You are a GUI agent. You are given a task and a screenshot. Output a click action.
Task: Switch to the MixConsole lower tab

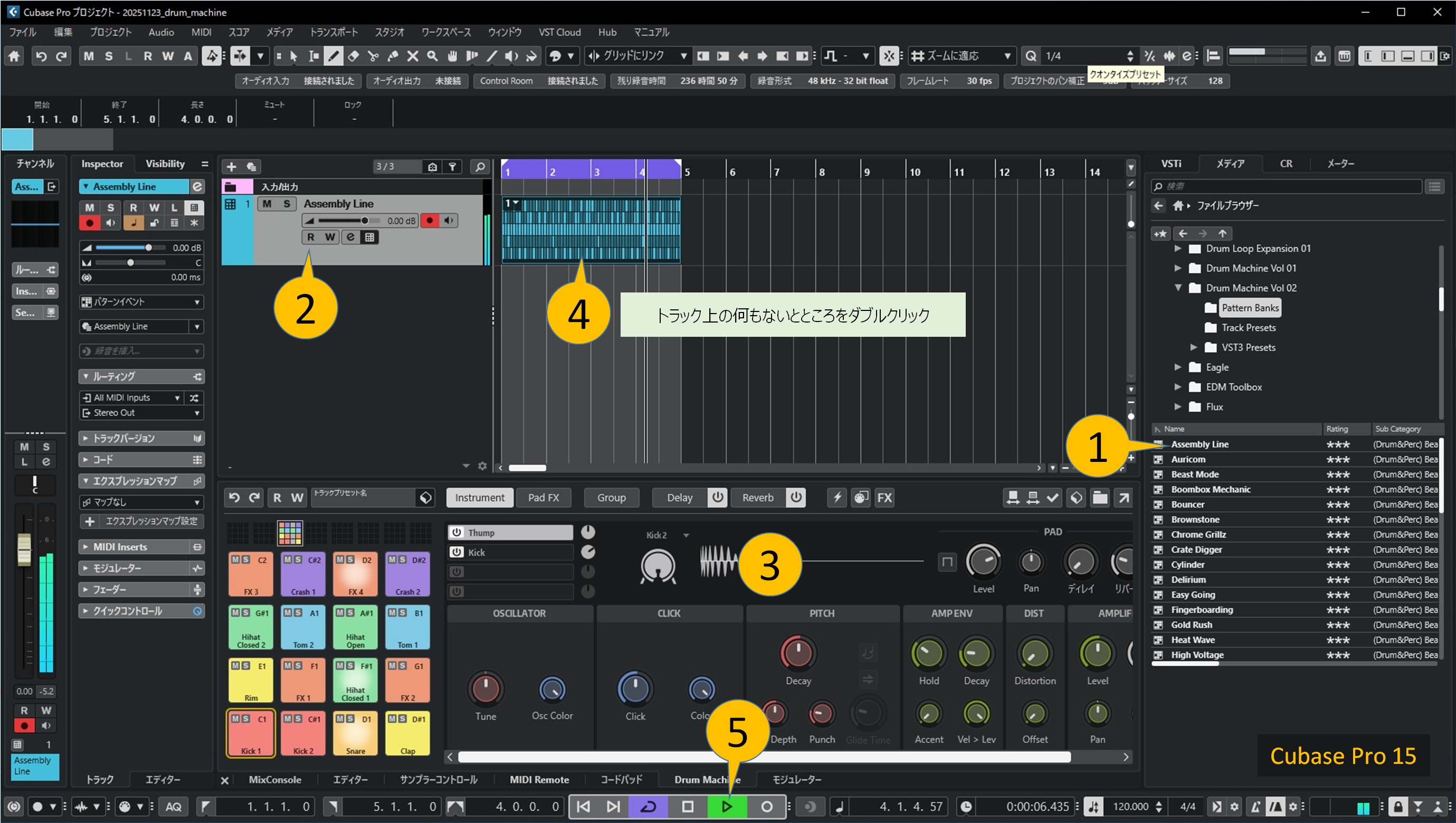275,780
